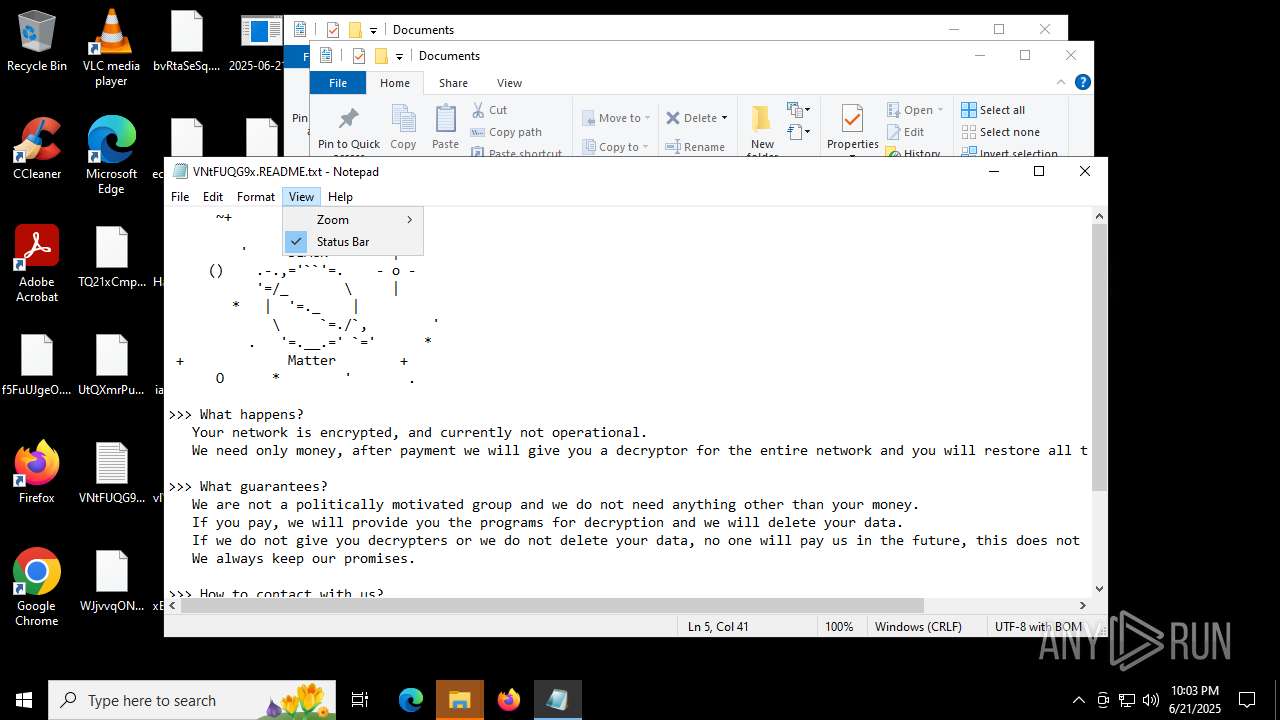Screen dimensions: 1280x720
Task: Open Task View on taskbar
Action: tap(360, 700)
